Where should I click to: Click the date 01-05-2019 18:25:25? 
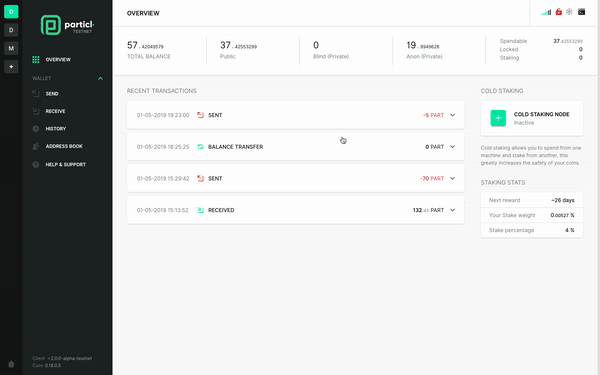(x=163, y=147)
